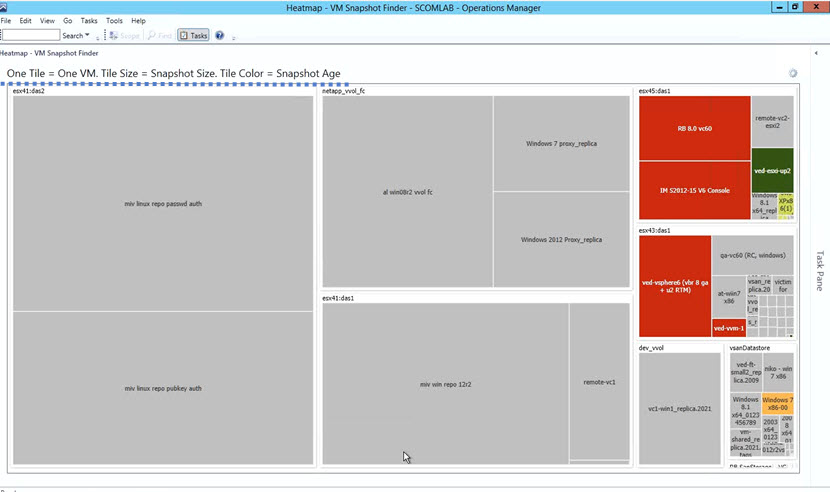Screen dimensions: 830x492
Task: Click the red IM S2012-15 V6 Console tile
Action: pyautogui.click(x=694, y=190)
